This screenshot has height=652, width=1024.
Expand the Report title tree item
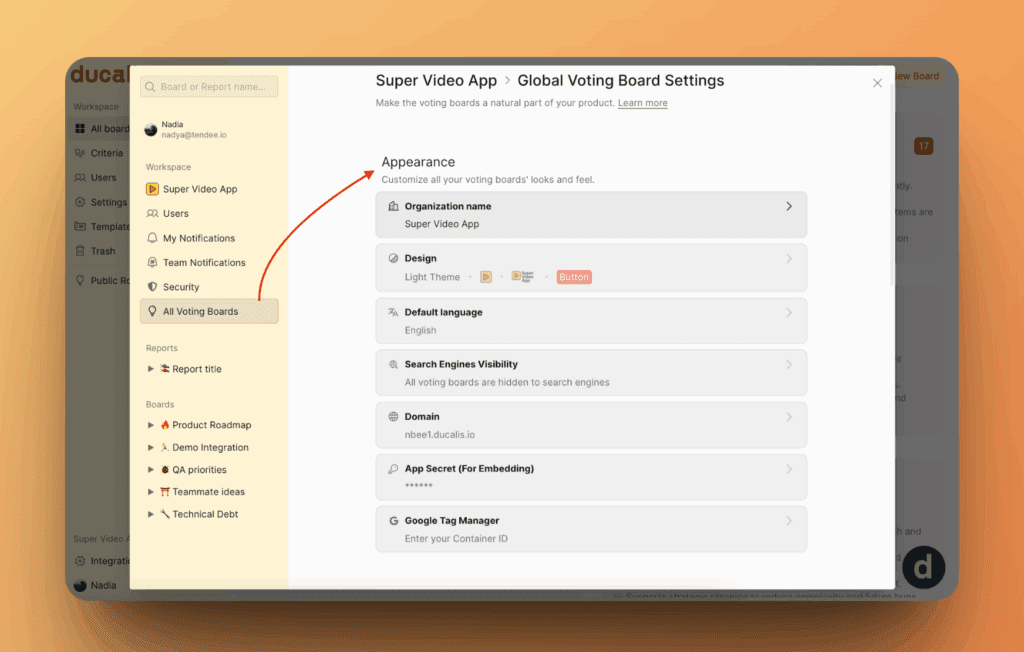pos(151,369)
